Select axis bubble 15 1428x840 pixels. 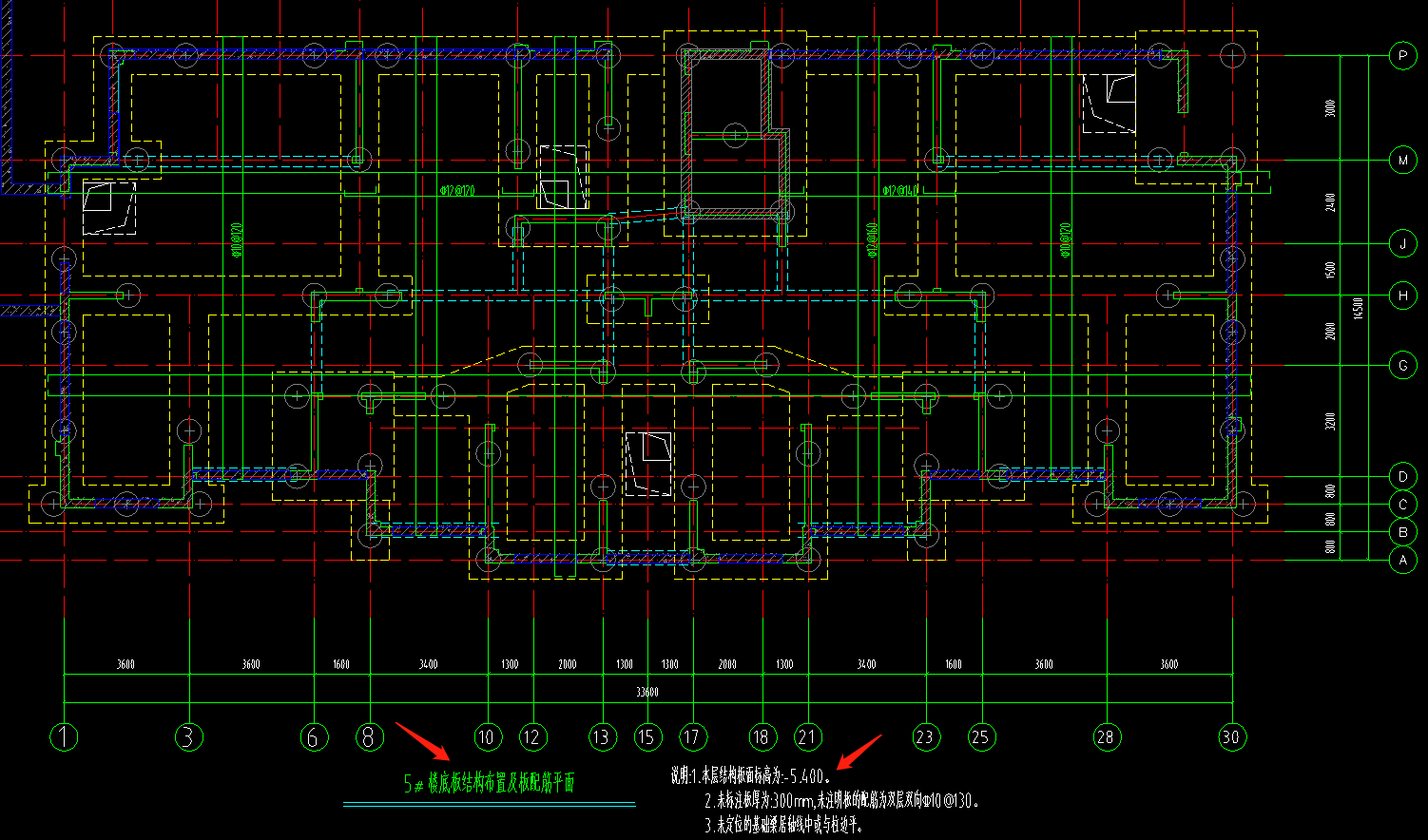(x=647, y=736)
